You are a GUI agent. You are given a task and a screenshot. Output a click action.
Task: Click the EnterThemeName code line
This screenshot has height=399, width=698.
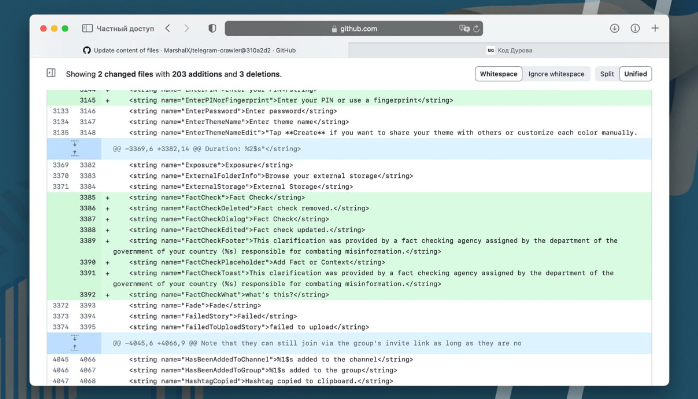(239, 122)
